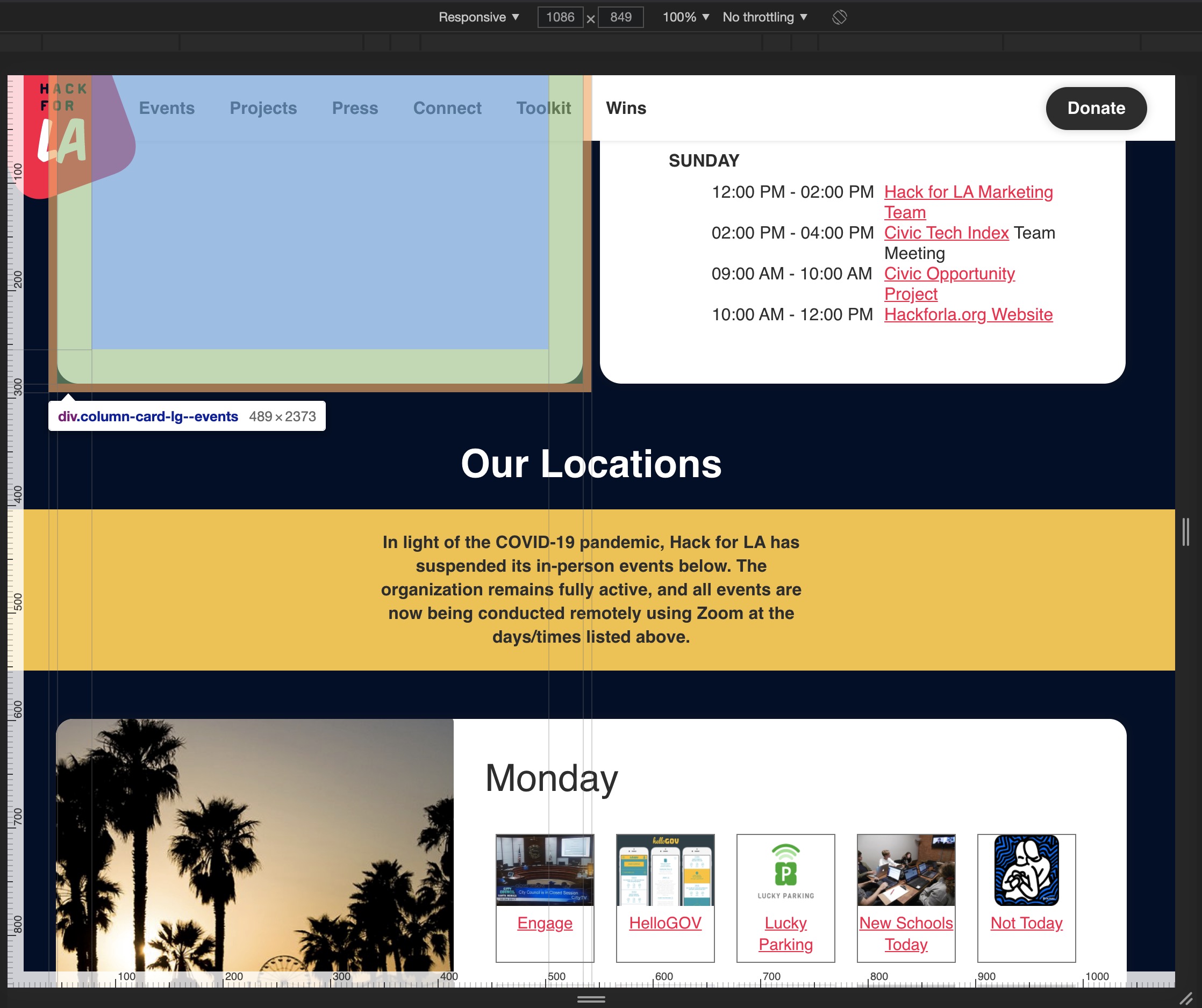Click the Hack for LA logo
Viewport: 1202px width, 1008px height.
click(63, 124)
